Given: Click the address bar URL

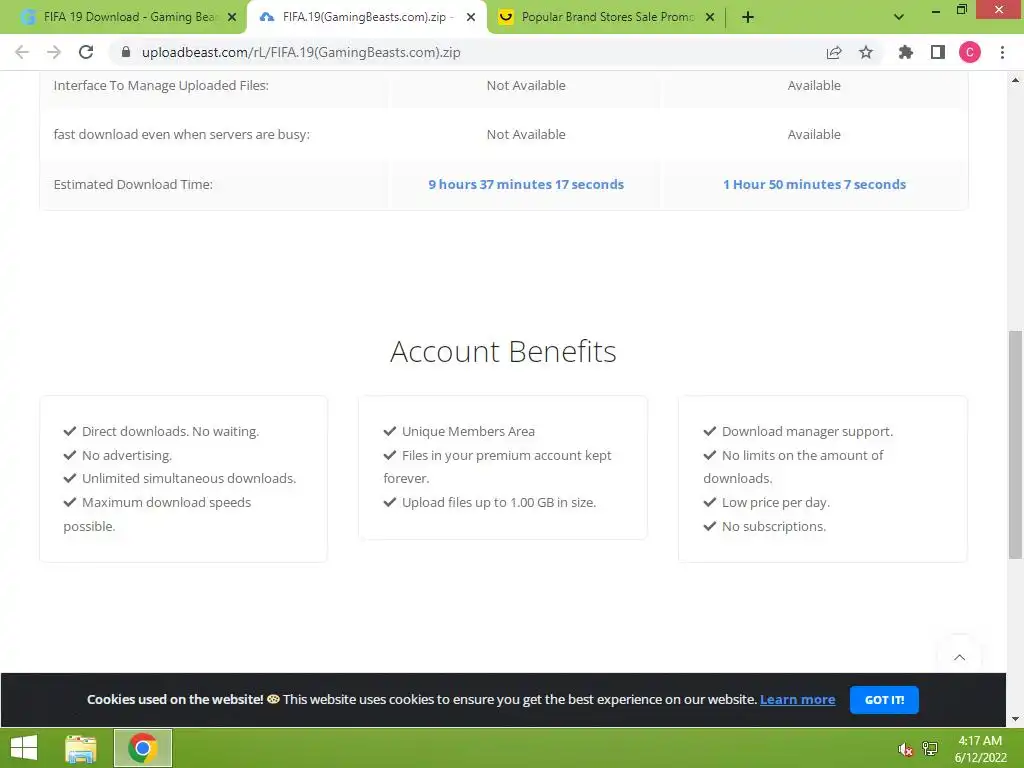Looking at the screenshot, I should 301,52.
